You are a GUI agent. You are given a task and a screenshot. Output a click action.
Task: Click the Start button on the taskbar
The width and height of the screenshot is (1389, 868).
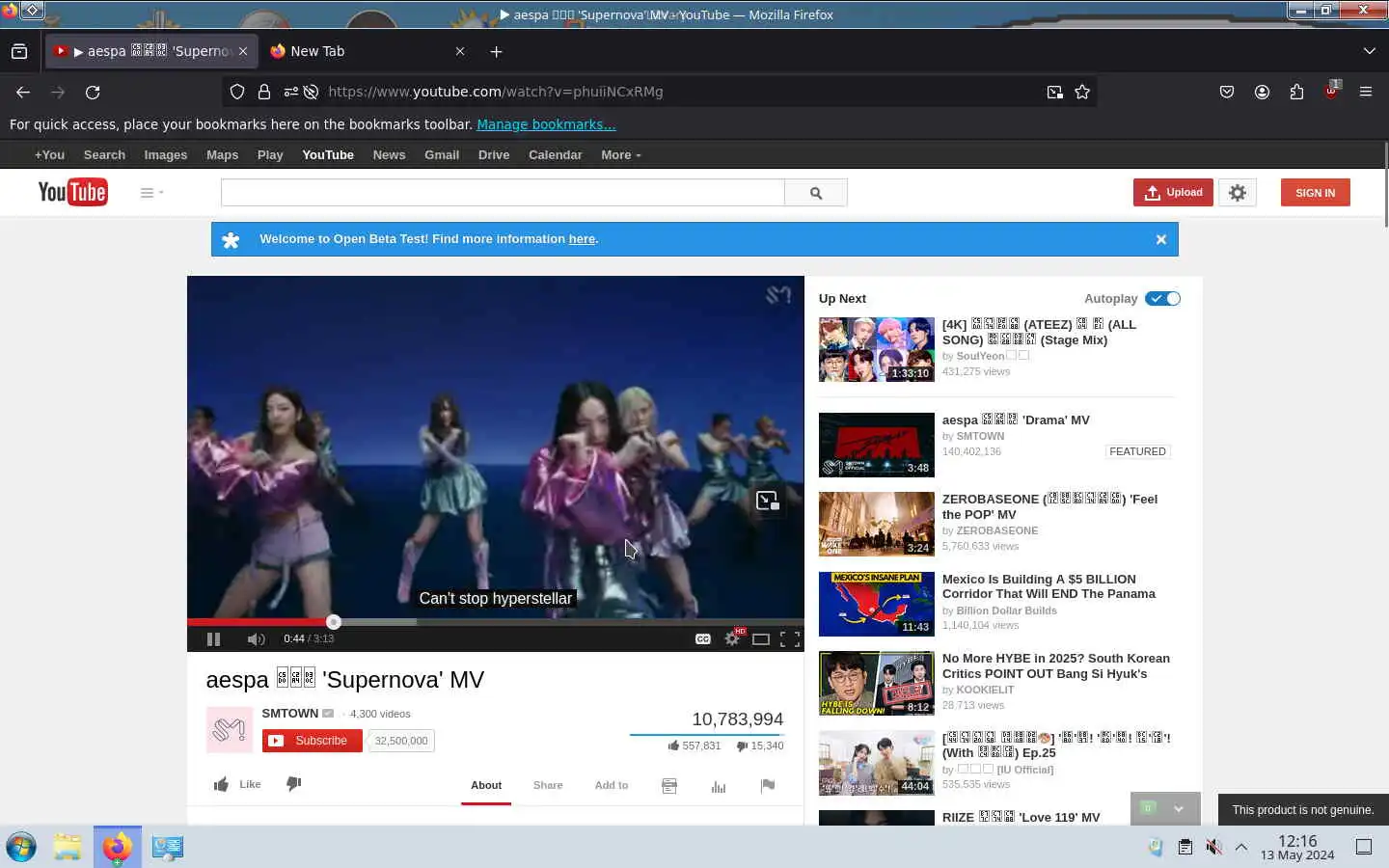pyautogui.click(x=21, y=847)
